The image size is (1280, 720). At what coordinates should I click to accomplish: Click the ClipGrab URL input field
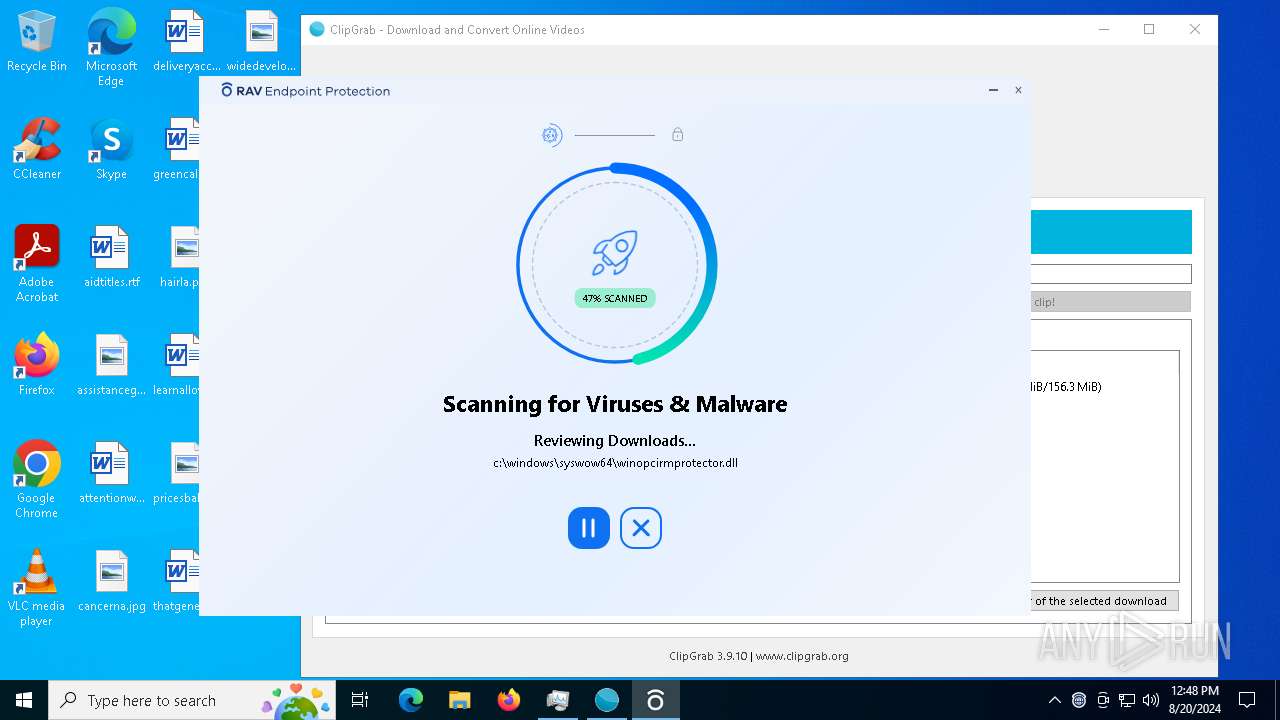coord(1110,274)
